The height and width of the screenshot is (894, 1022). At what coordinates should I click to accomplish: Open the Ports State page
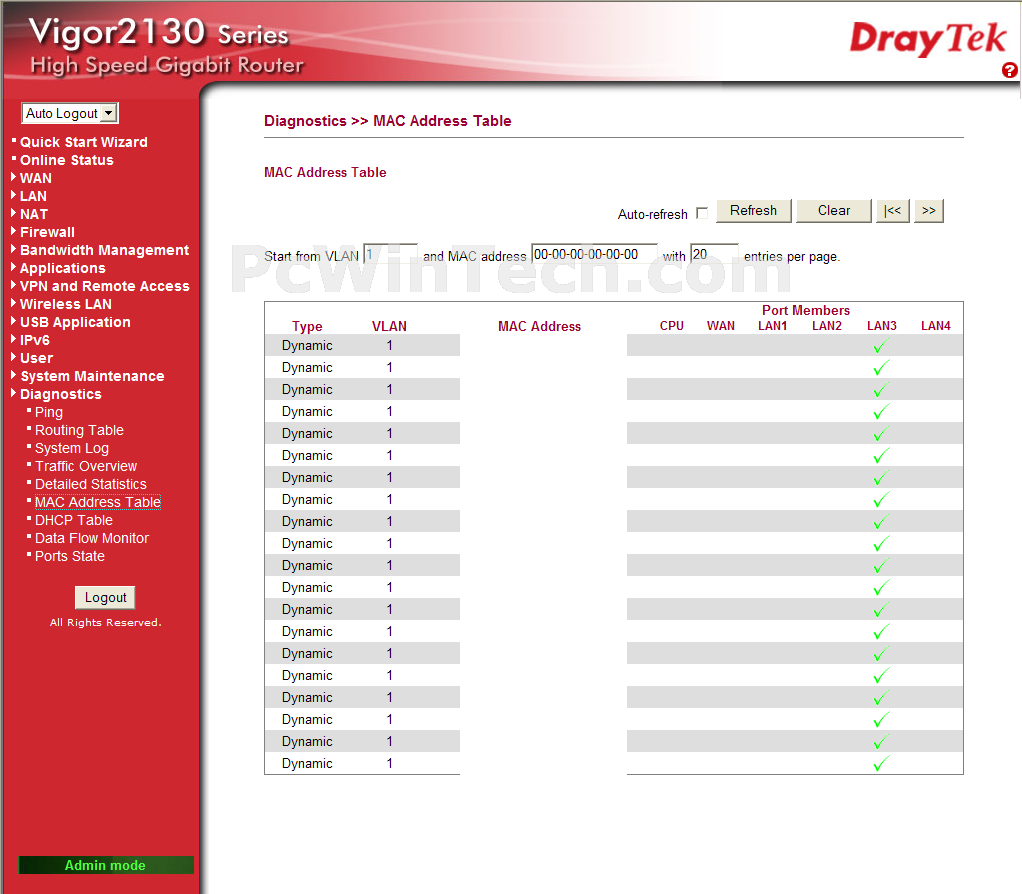point(70,556)
